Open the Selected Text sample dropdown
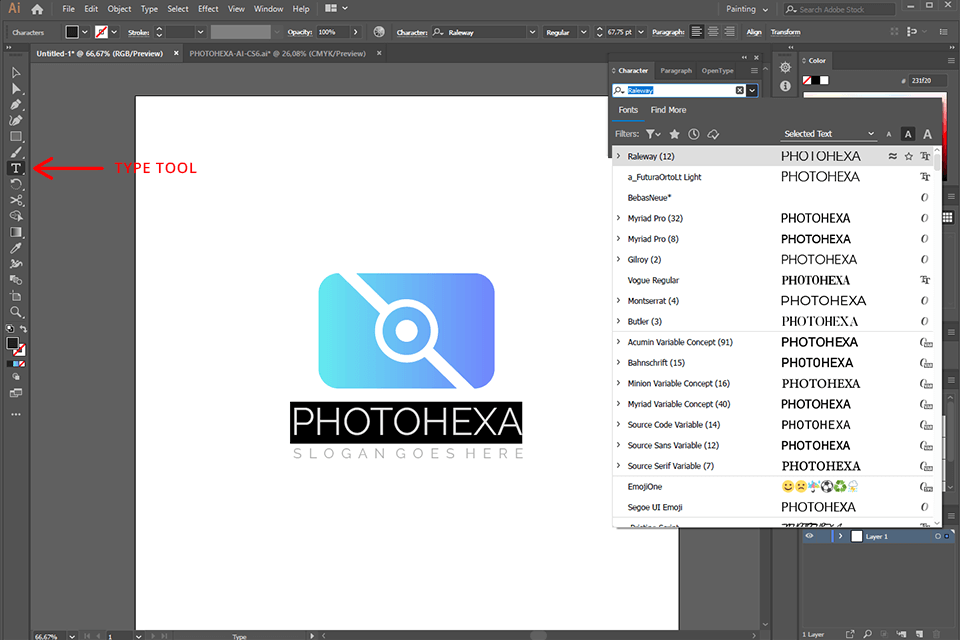The height and width of the screenshot is (640, 960). pos(828,133)
